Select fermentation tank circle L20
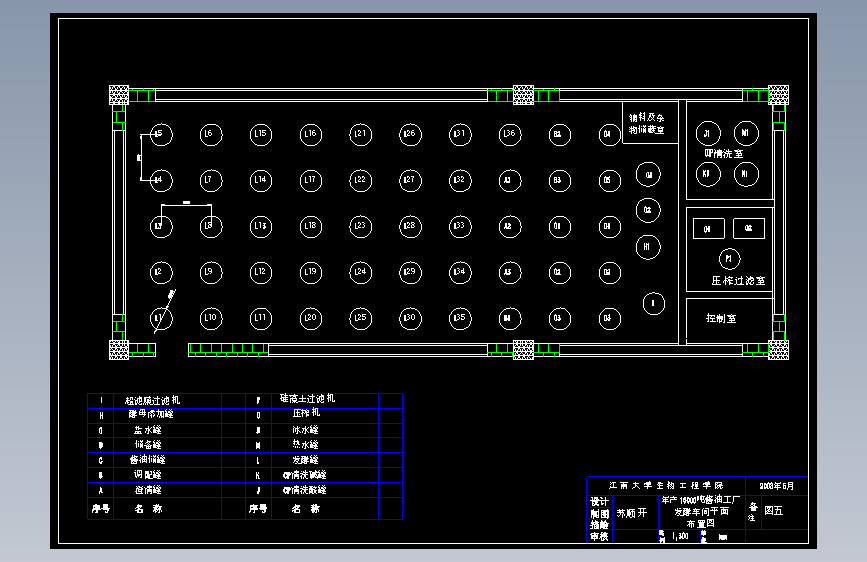Screen dimensions: 867x562 (311, 318)
